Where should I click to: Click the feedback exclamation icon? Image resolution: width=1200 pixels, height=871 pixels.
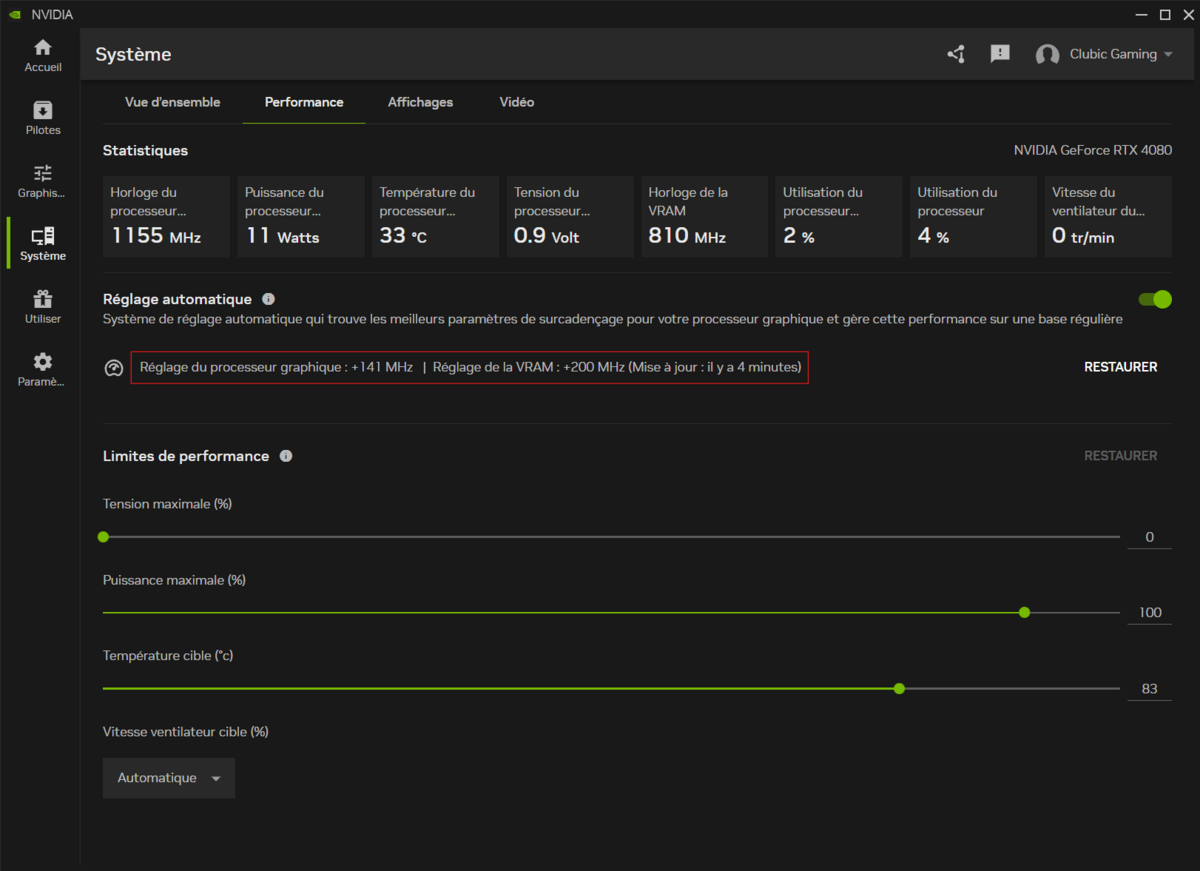[x=1000, y=54]
